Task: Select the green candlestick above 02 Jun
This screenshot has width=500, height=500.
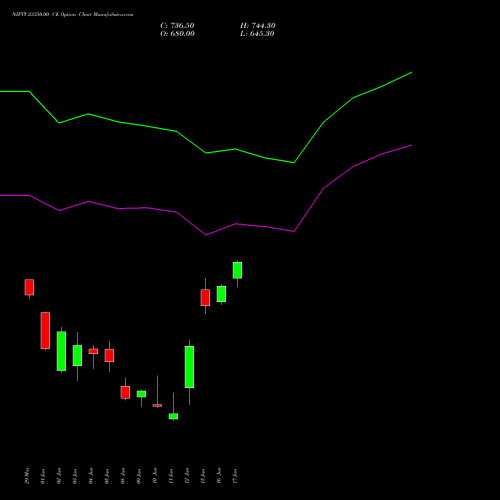Action: 61,351
